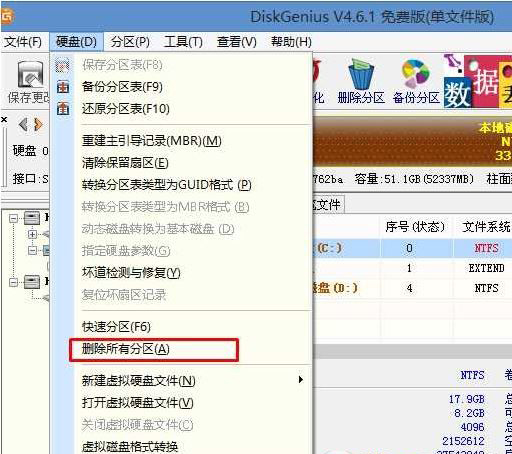The width and height of the screenshot is (512, 454).
Task: Click the 17.9GB value in details
Action: [466, 399]
